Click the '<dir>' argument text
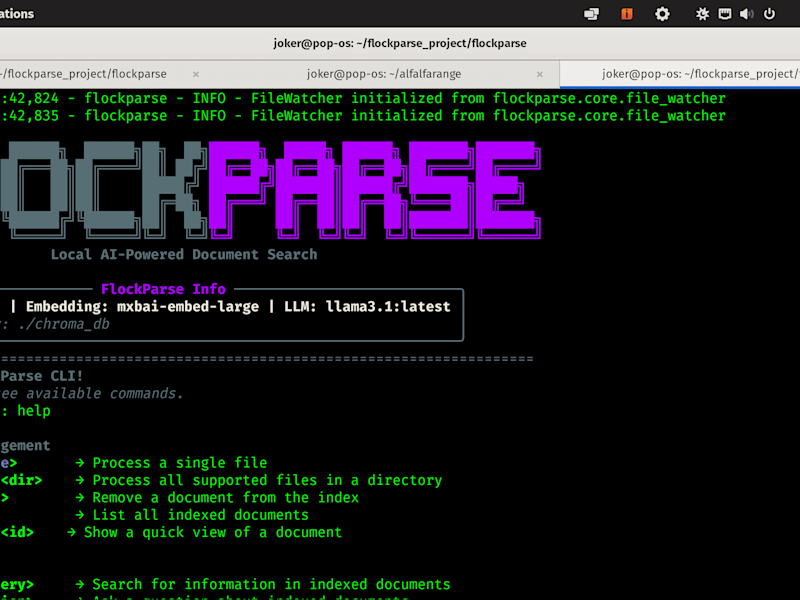The image size is (800, 600). pyautogui.click(x=21, y=480)
